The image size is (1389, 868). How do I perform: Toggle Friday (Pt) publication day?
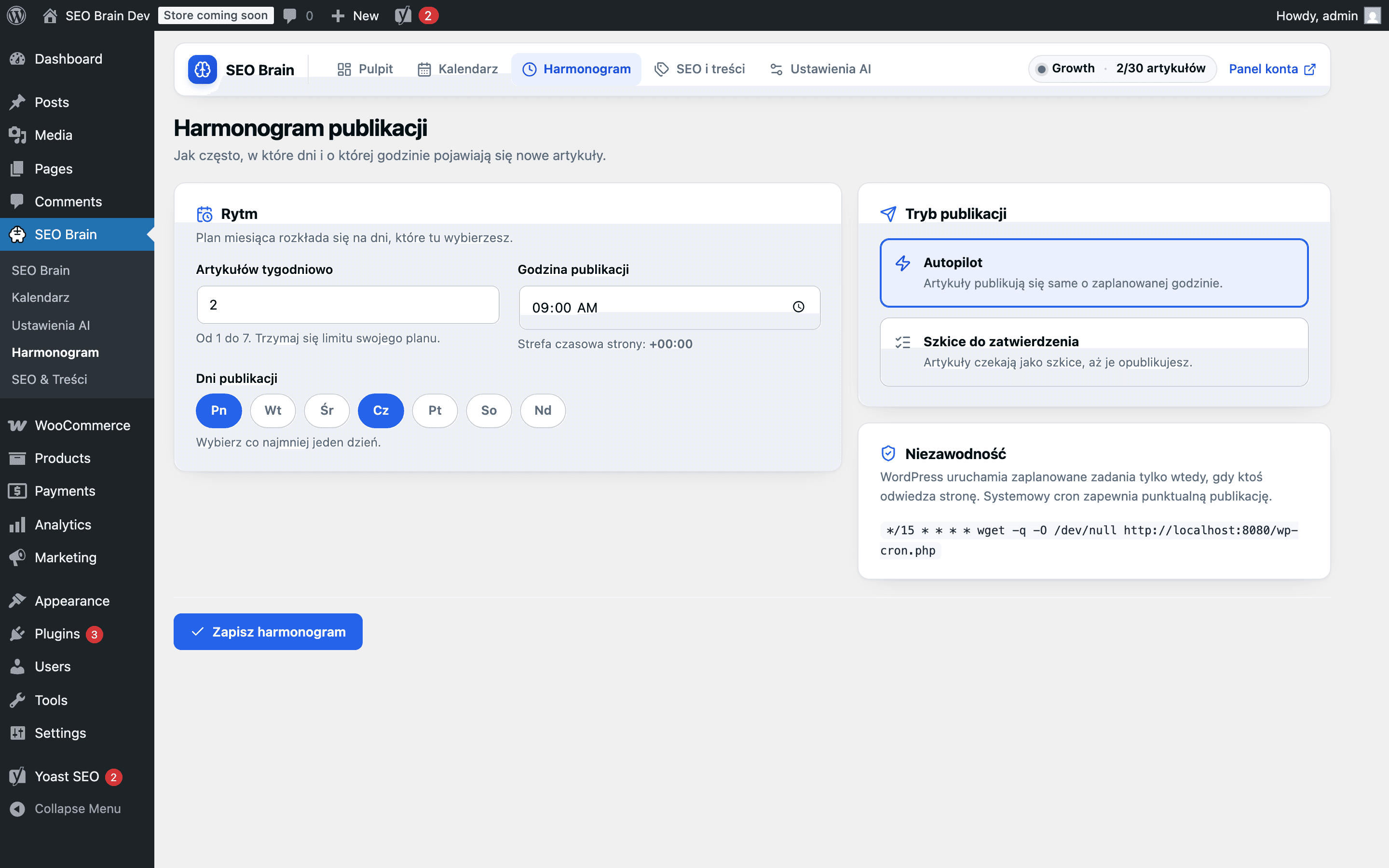click(x=435, y=410)
